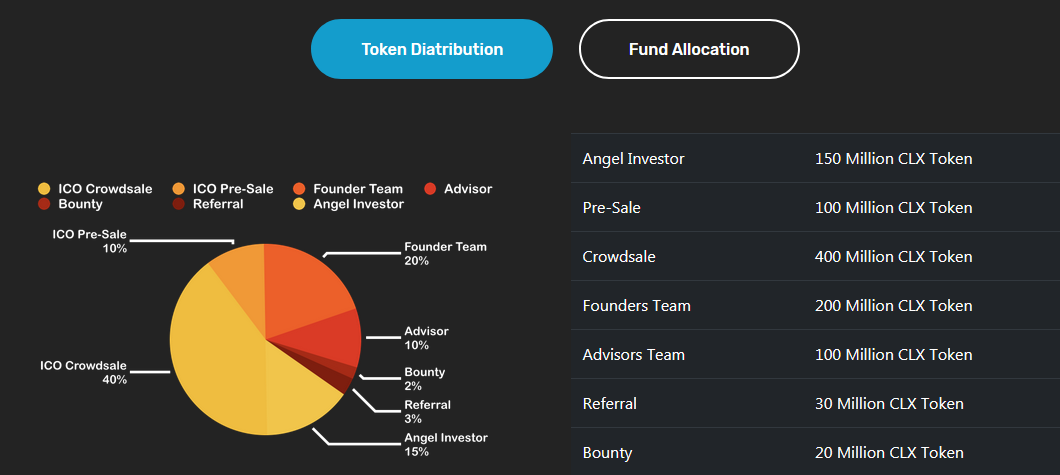Switch to the Fund Allocation tab
This screenshot has height=475, width=1060.
point(689,49)
